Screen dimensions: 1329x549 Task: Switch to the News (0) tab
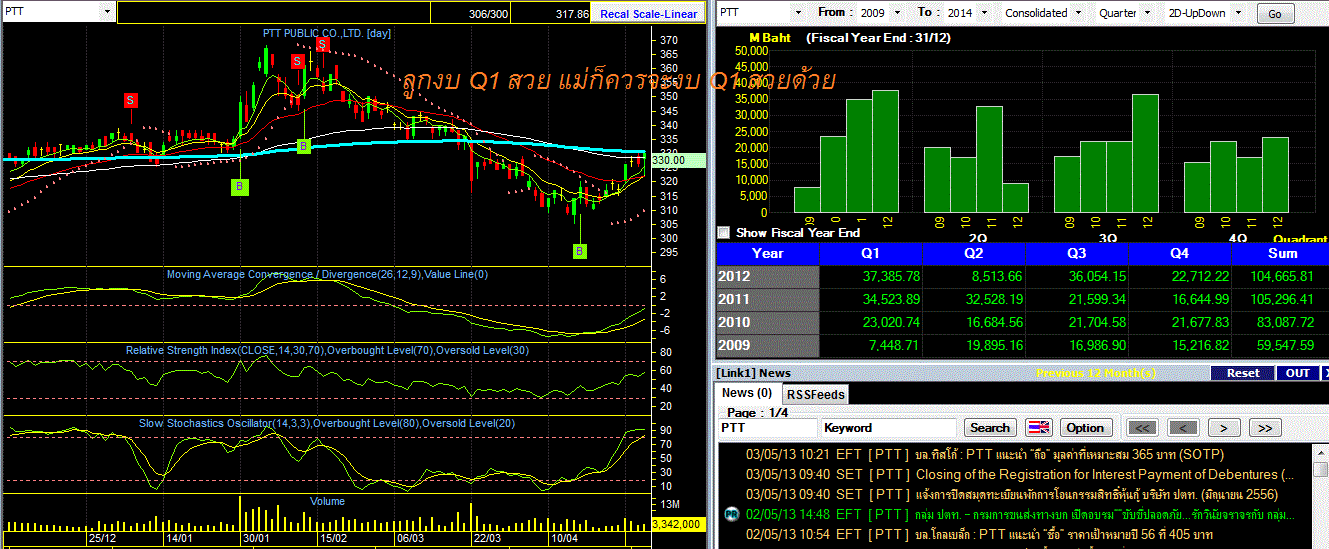[x=747, y=393]
